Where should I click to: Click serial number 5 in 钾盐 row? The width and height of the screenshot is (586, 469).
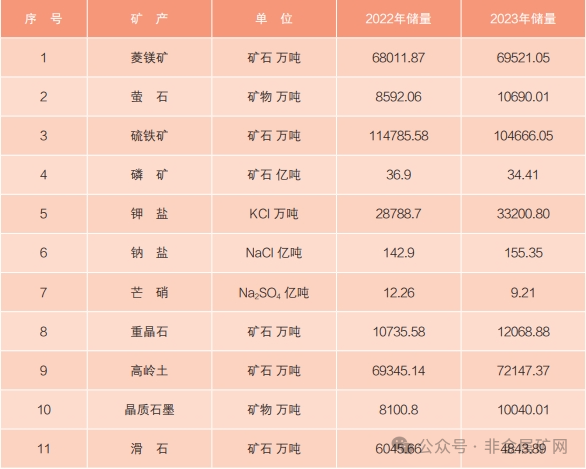point(44,214)
